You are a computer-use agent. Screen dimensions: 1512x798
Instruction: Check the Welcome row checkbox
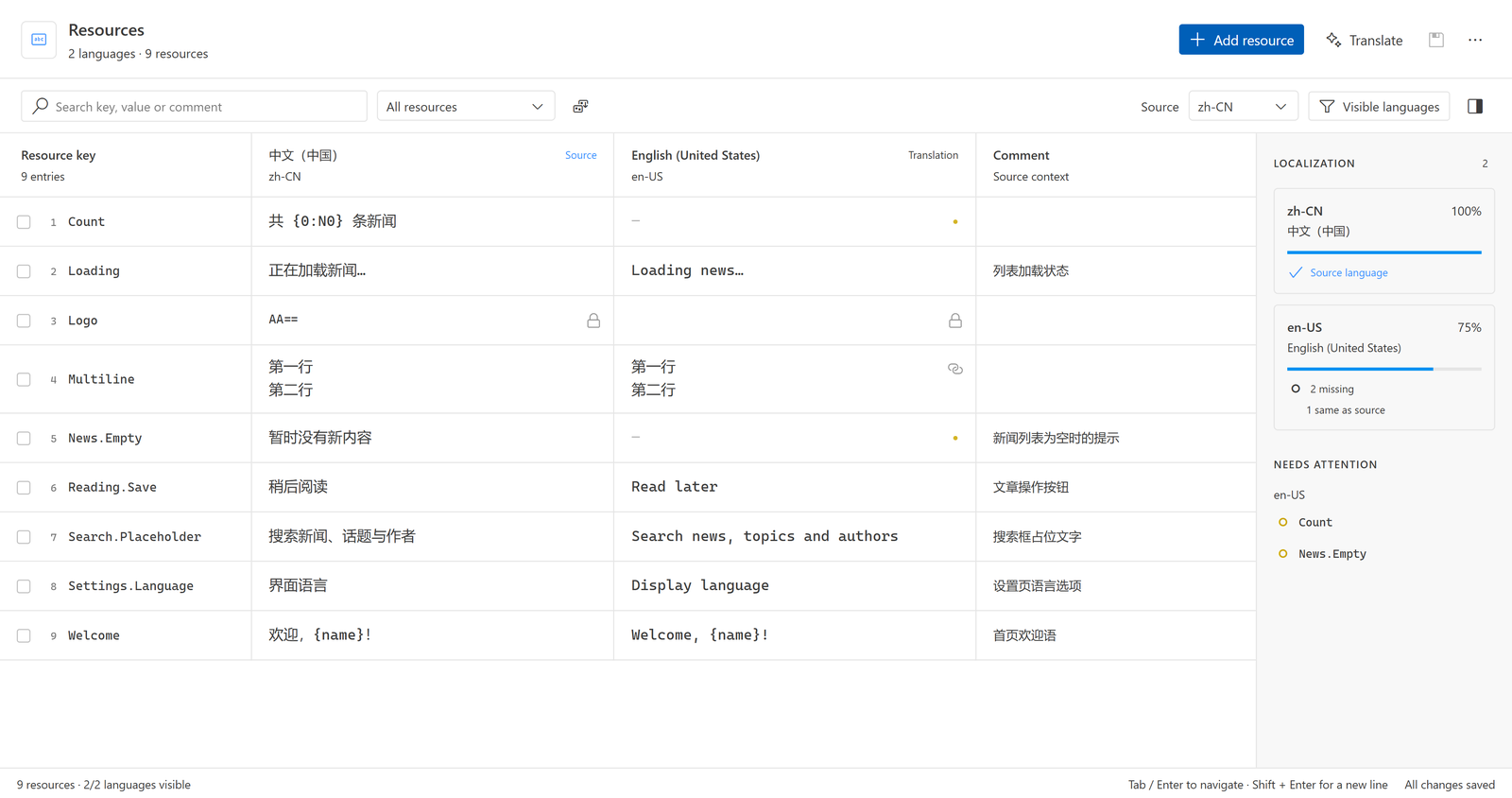click(x=24, y=635)
